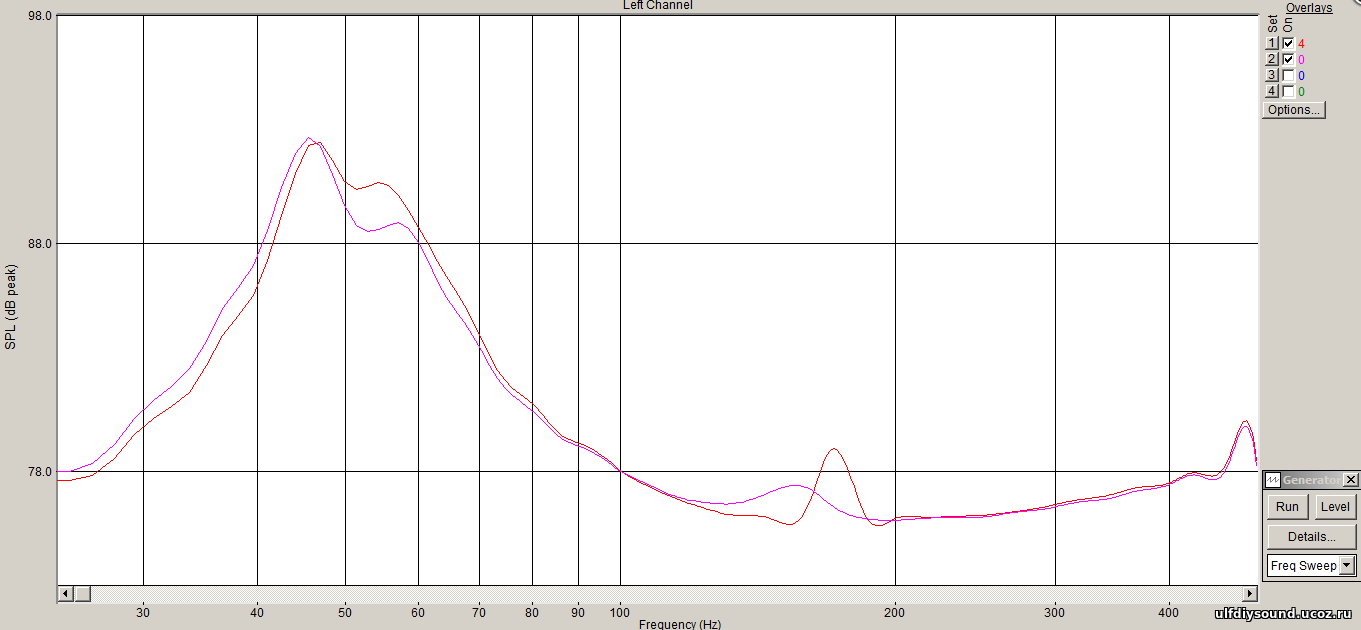1361x630 pixels.
Task: Click the Generator window waveform icon
Action: point(1273,480)
